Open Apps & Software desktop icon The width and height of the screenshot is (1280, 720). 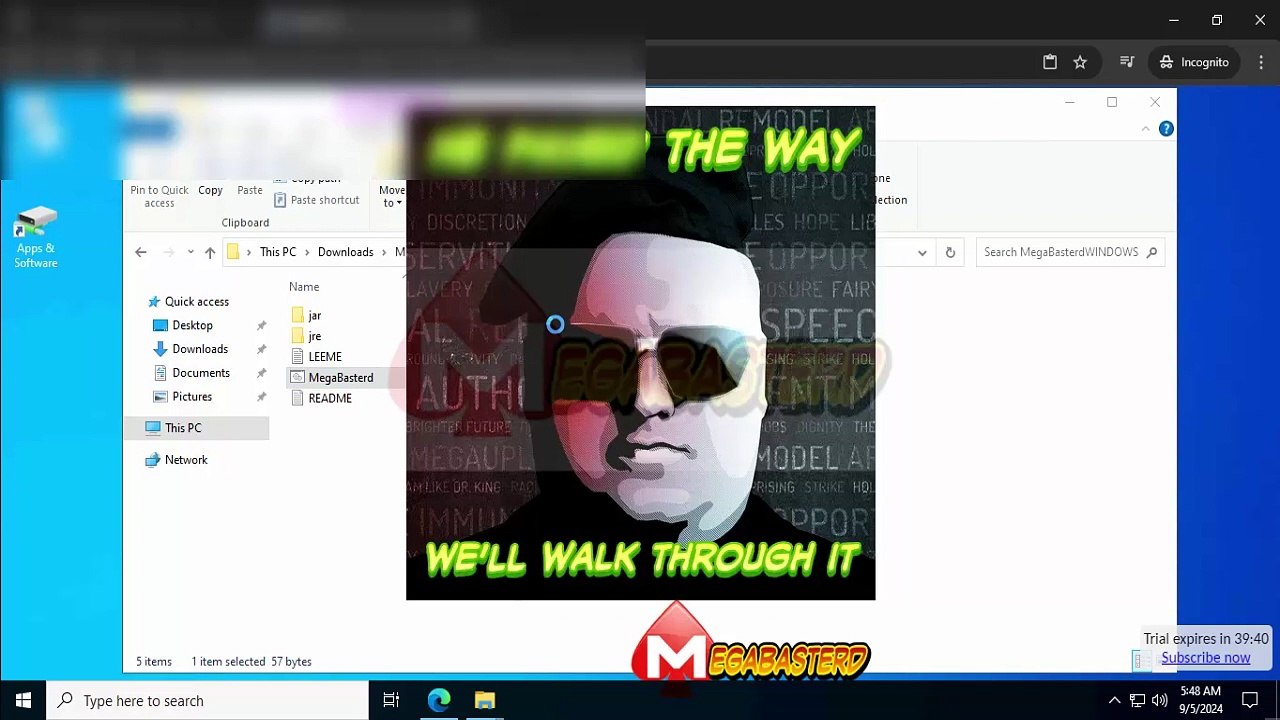click(x=36, y=238)
